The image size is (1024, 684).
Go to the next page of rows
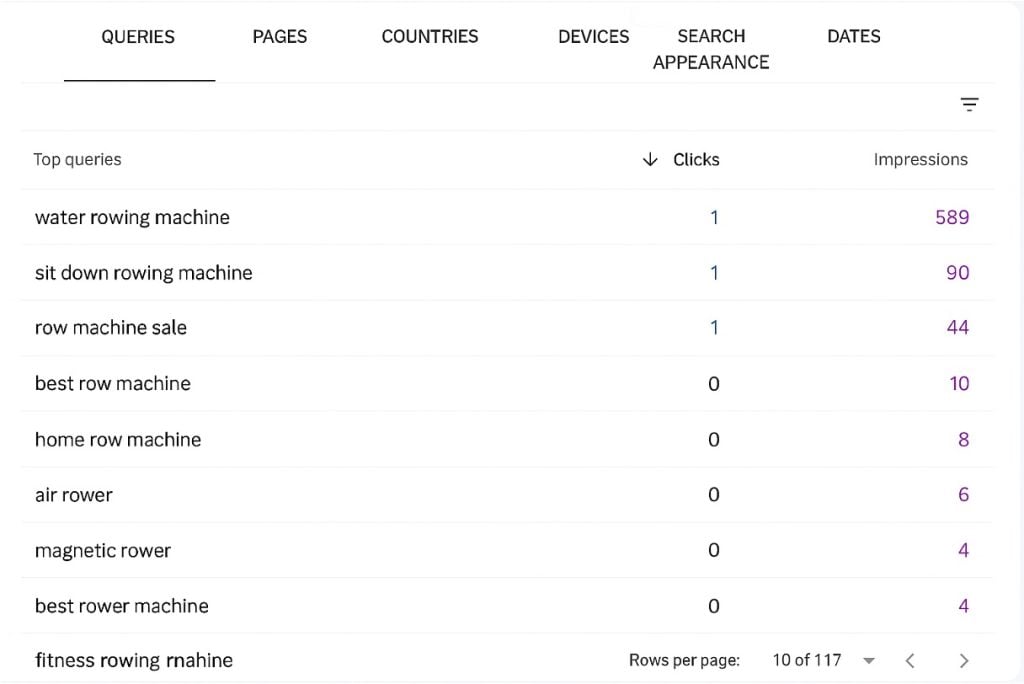pyautogui.click(x=964, y=660)
